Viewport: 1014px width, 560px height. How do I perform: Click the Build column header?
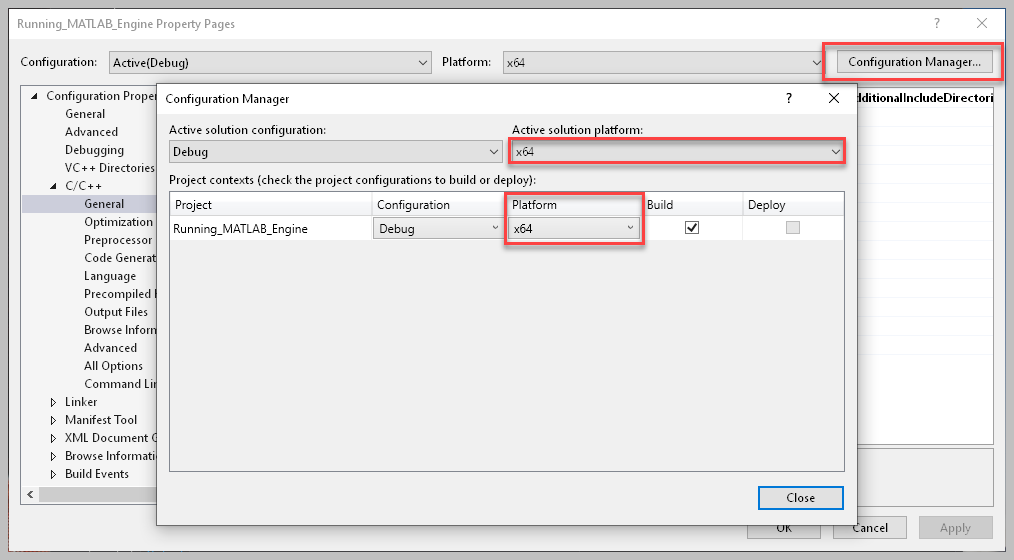click(693, 205)
